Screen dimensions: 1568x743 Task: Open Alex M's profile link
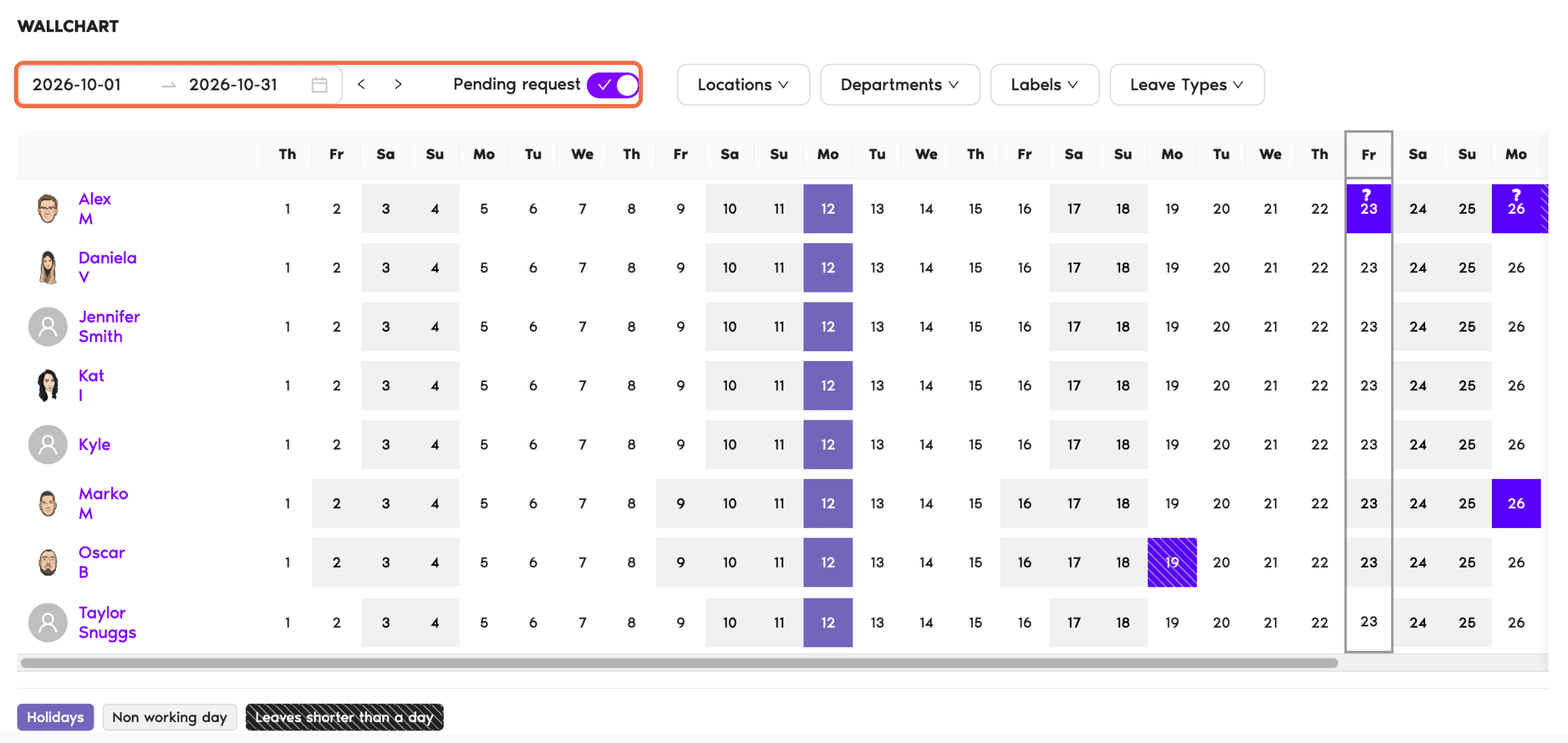(x=94, y=208)
